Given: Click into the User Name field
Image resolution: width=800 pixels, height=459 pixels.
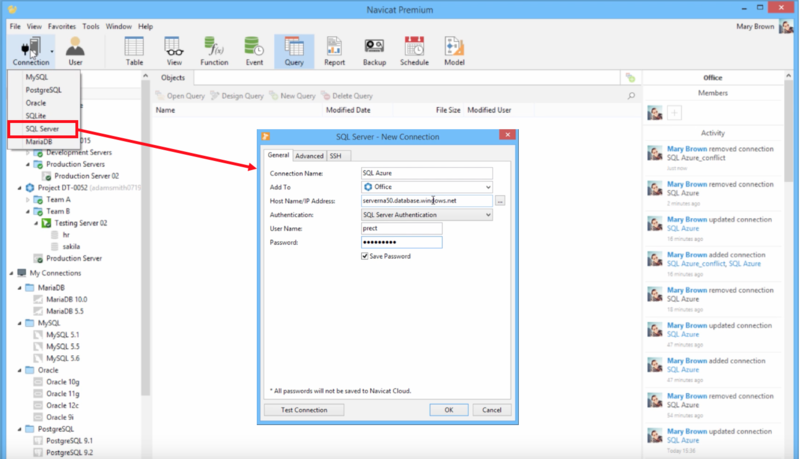Looking at the screenshot, I should [x=402, y=228].
